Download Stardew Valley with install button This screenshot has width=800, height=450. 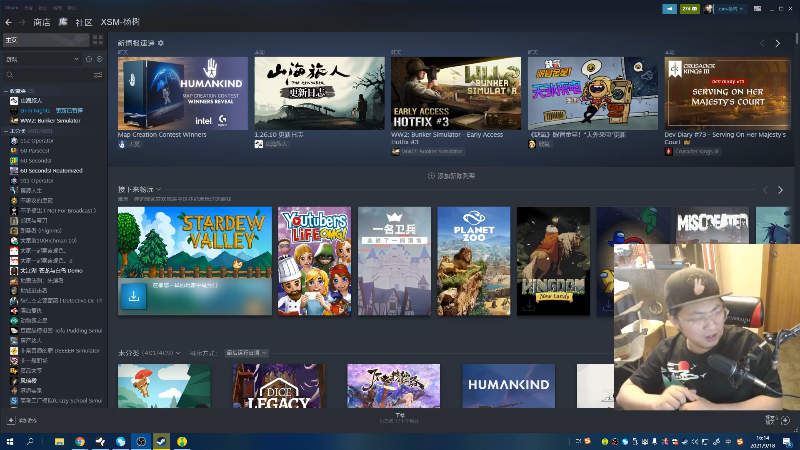[134, 296]
